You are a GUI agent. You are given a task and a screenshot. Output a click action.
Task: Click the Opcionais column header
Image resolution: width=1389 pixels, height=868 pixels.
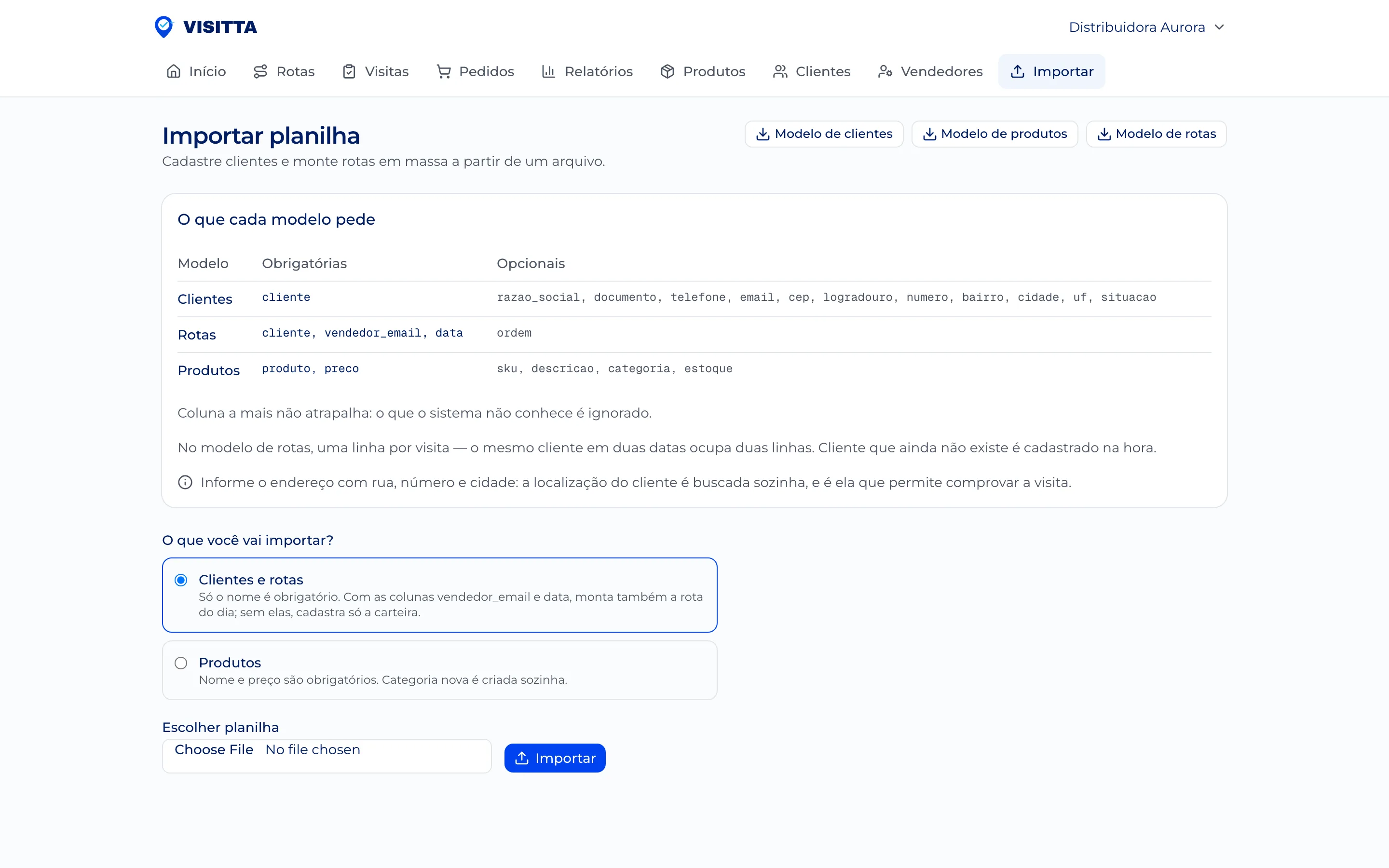(x=531, y=263)
